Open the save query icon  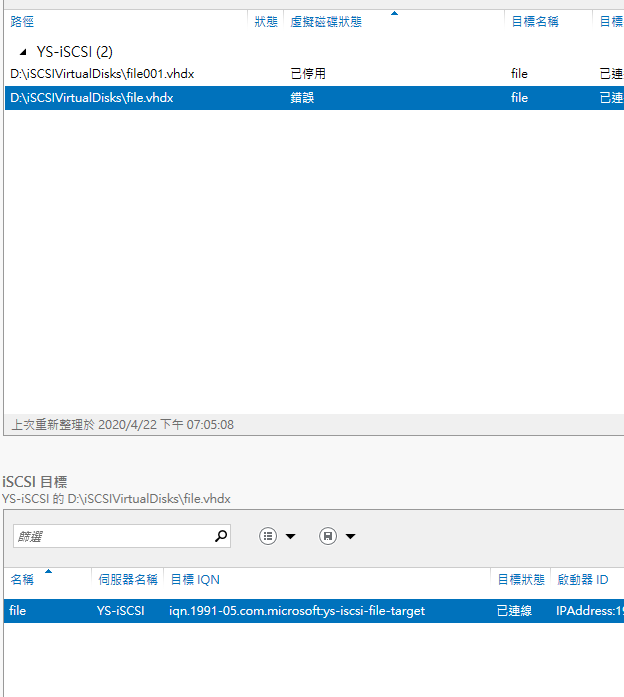[x=328, y=536]
